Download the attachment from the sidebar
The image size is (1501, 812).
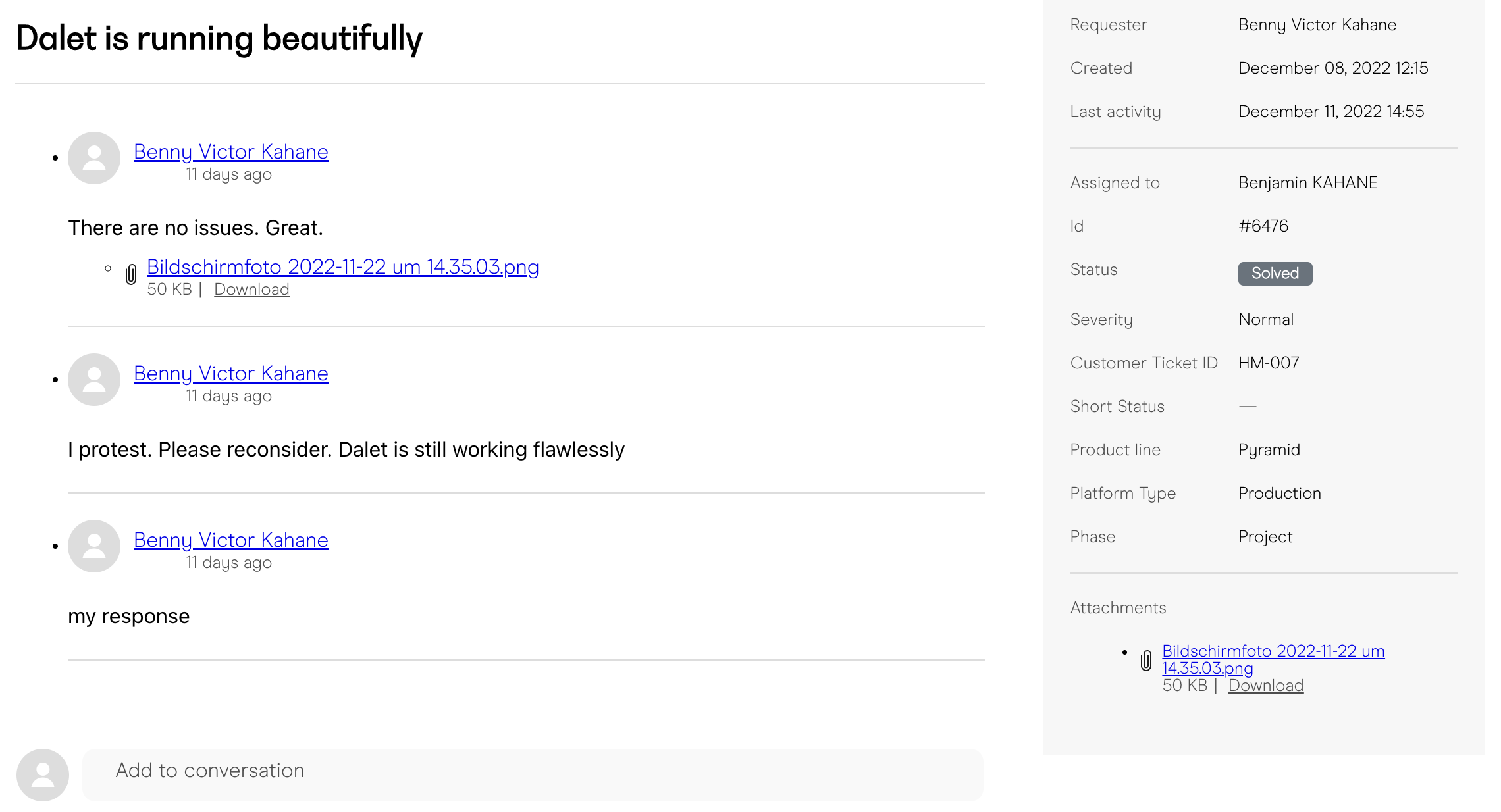[1265, 686]
